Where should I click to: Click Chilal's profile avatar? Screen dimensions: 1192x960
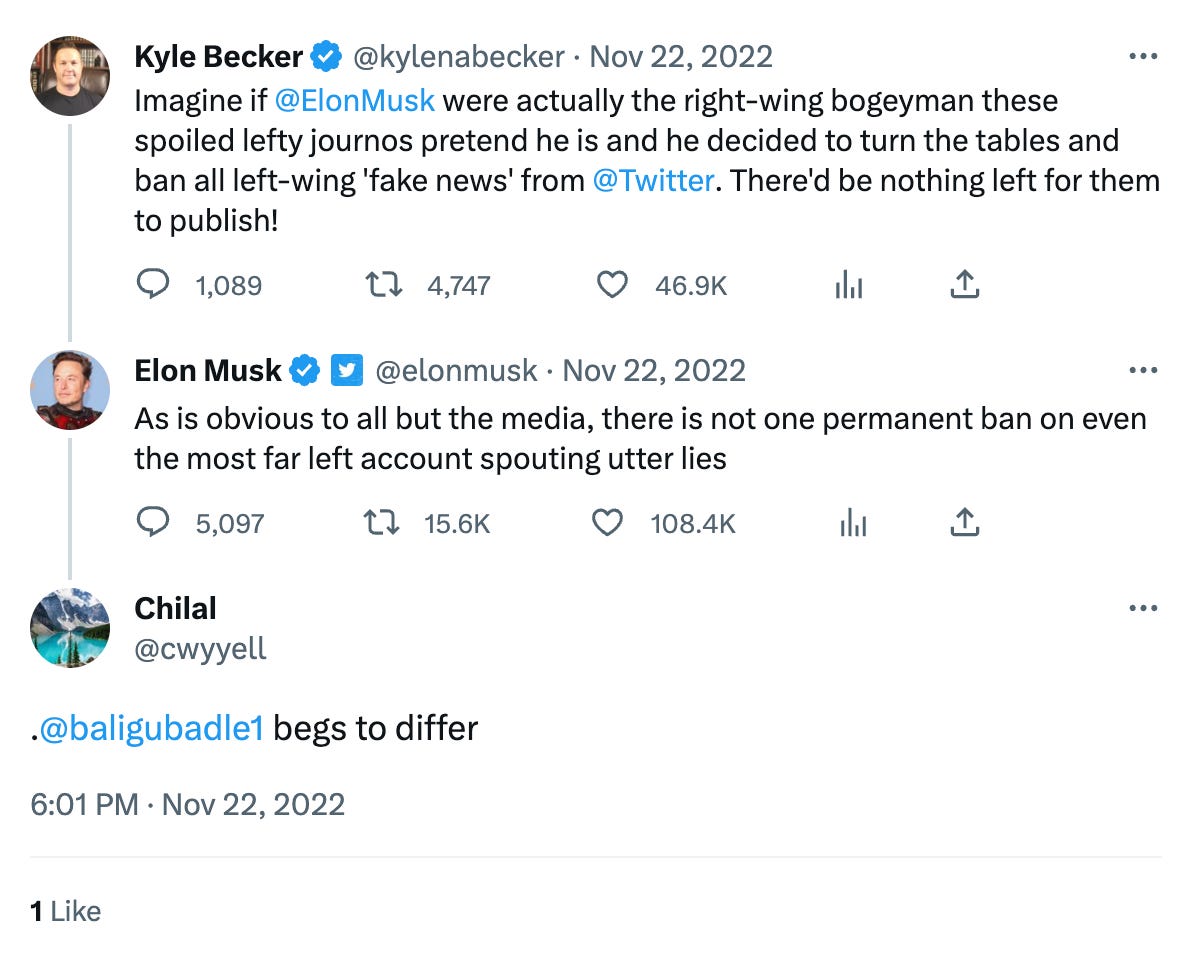(70, 628)
